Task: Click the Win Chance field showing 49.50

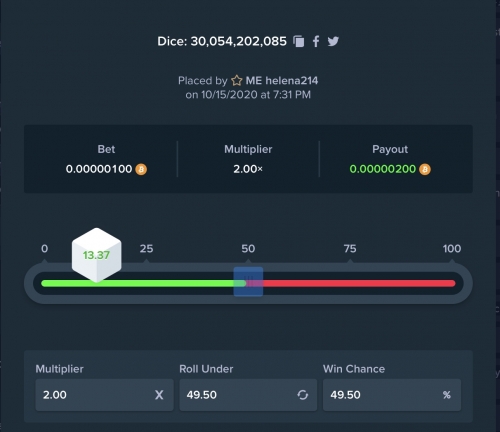Action: [x=392, y=395]
